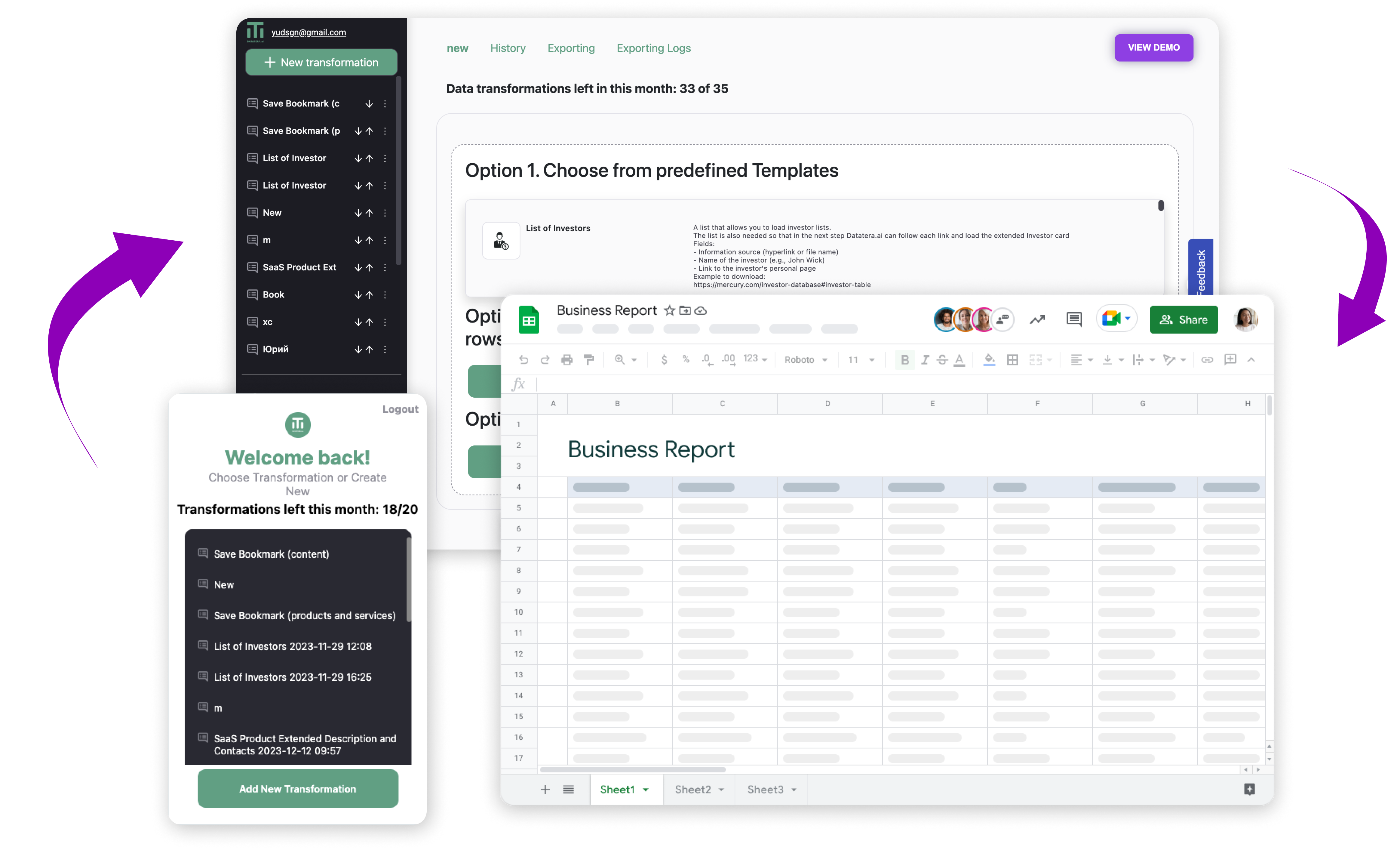The height and width of the screenshot is (850, 1400).
Task: Open the text color picker
Action: point(960,360)
